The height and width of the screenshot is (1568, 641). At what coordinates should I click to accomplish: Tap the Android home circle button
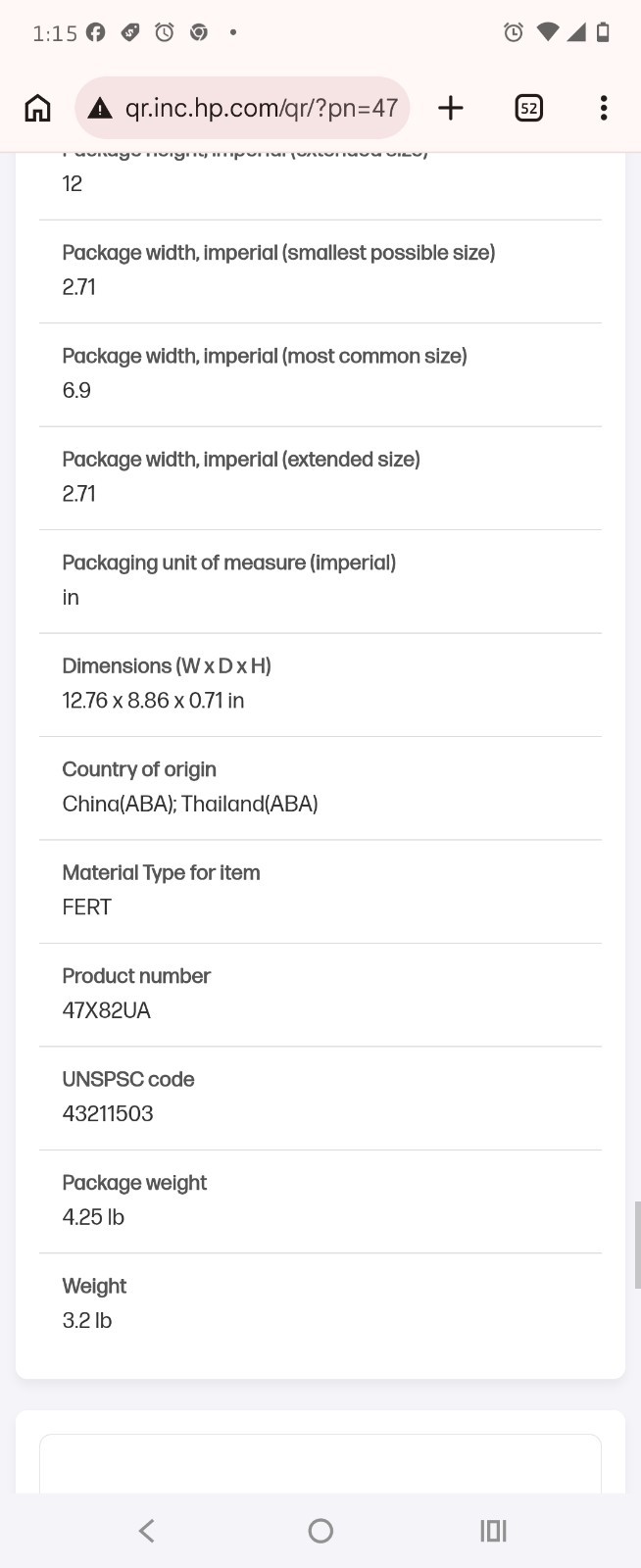pos(320,1531)
